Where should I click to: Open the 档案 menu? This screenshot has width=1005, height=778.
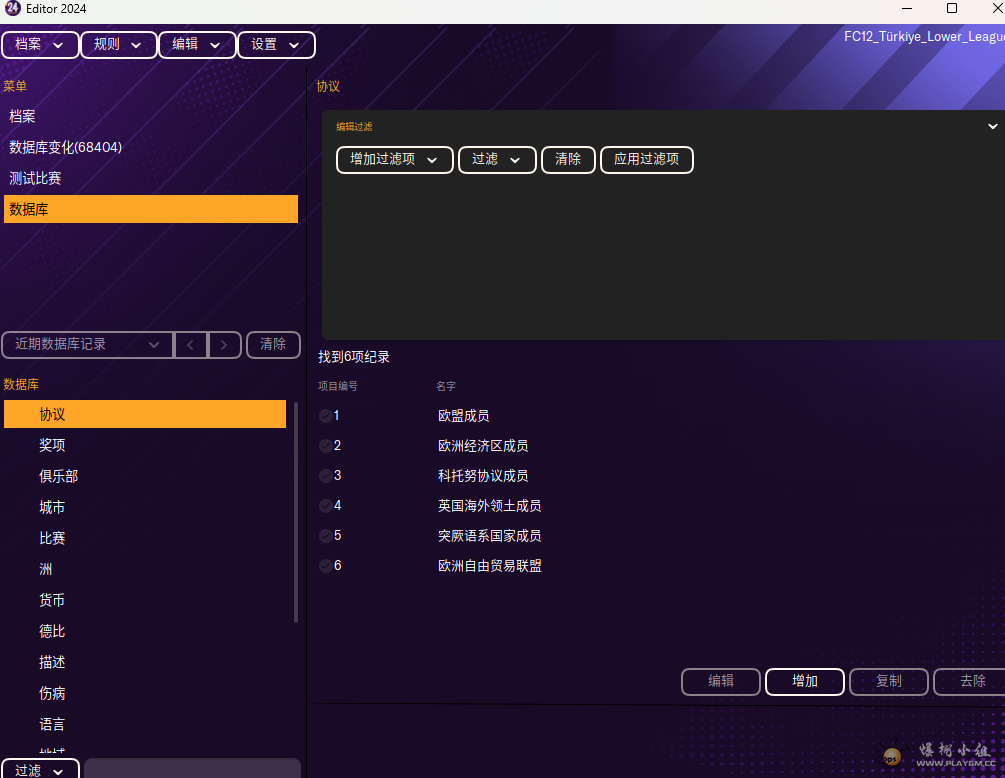[40, 45]
